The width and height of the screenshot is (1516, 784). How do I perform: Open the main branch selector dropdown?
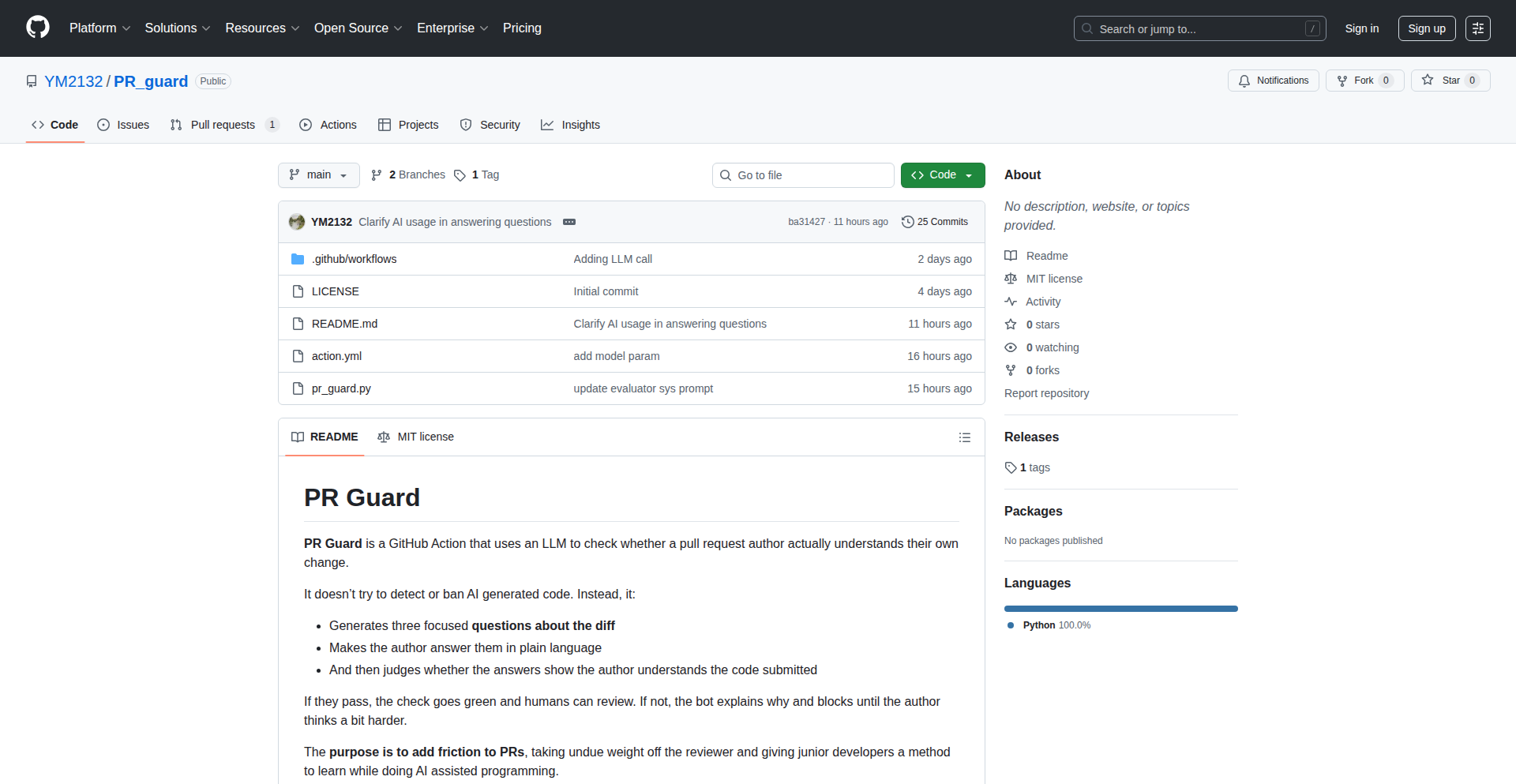(319, 175)
